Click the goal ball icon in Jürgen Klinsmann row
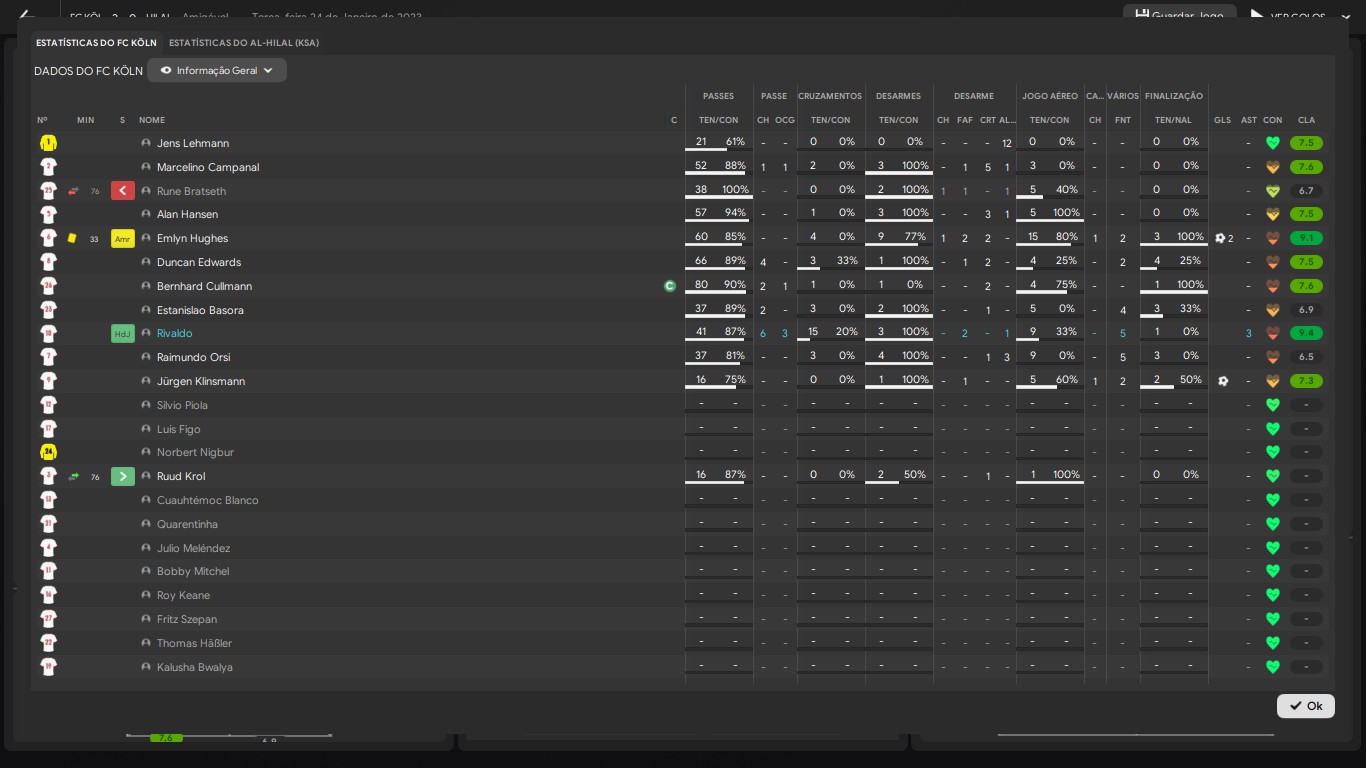The width and height of the screenshot is (1366, 768). coord(1223,381)
